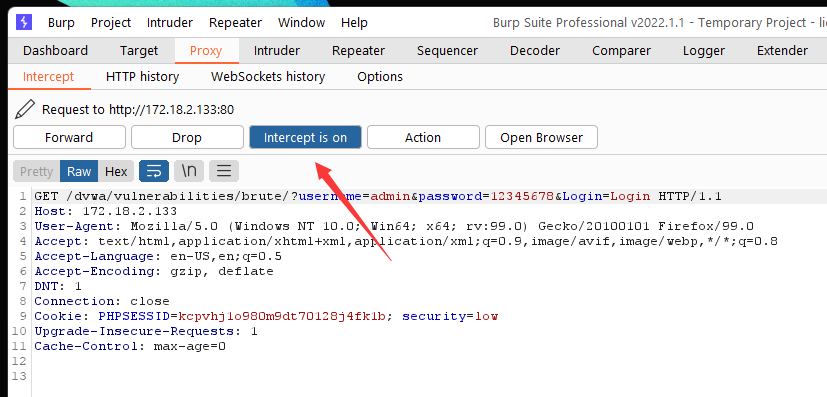Switch to Pretty view mode
Screen dimensions: 827x397
pyautogui.click(x=36, y=171)
